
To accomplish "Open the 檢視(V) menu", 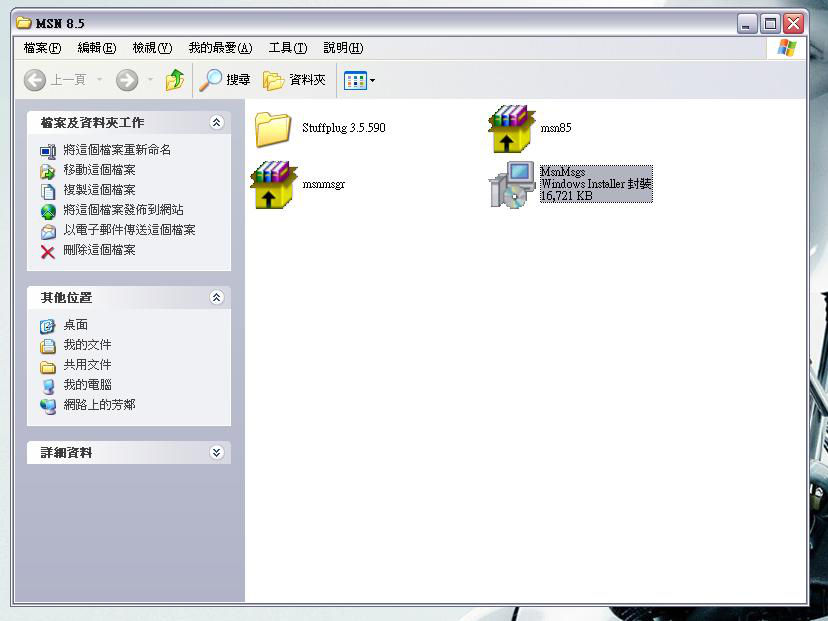I will [x=152, y=48].
